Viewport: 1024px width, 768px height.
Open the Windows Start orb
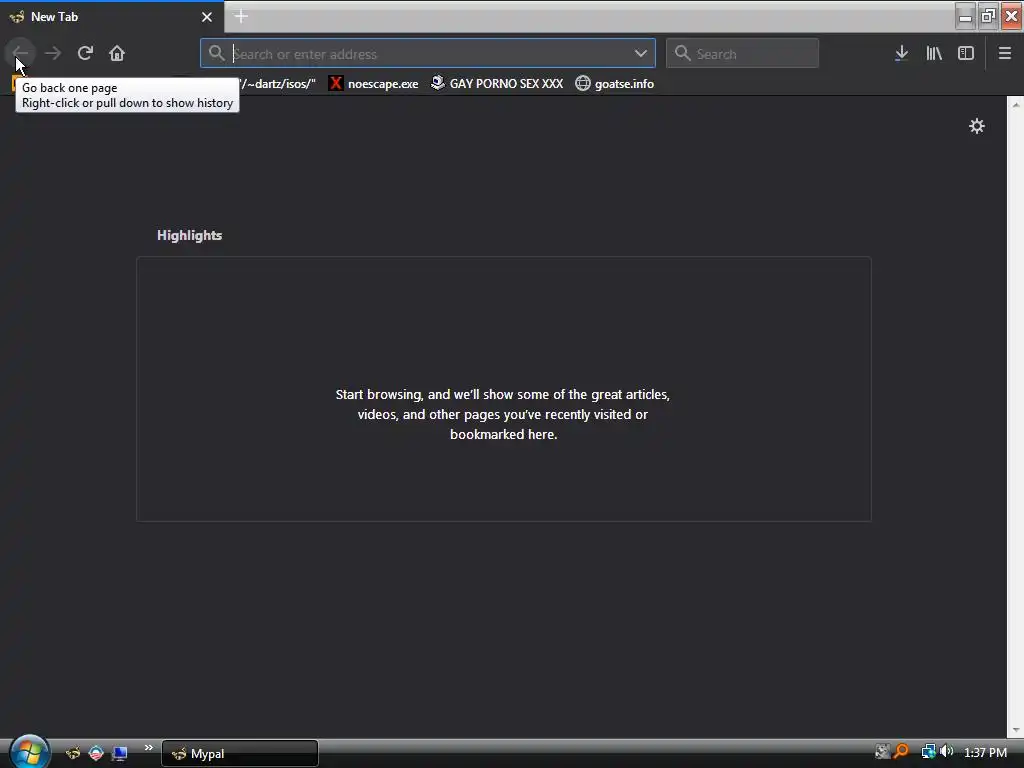pyautogui.click(x=29, y=751)
